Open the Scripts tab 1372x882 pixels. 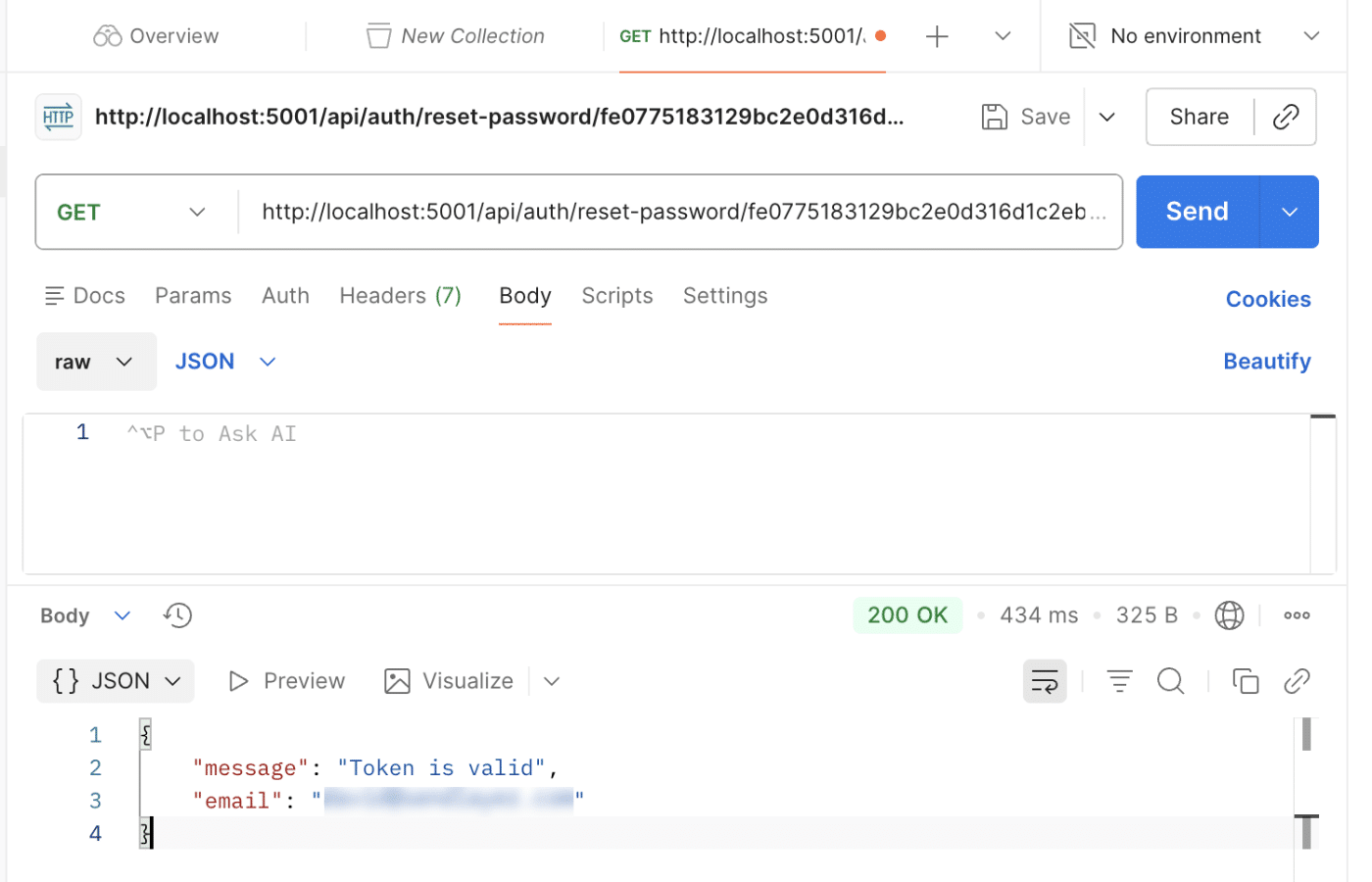click(x=616, y=295)
